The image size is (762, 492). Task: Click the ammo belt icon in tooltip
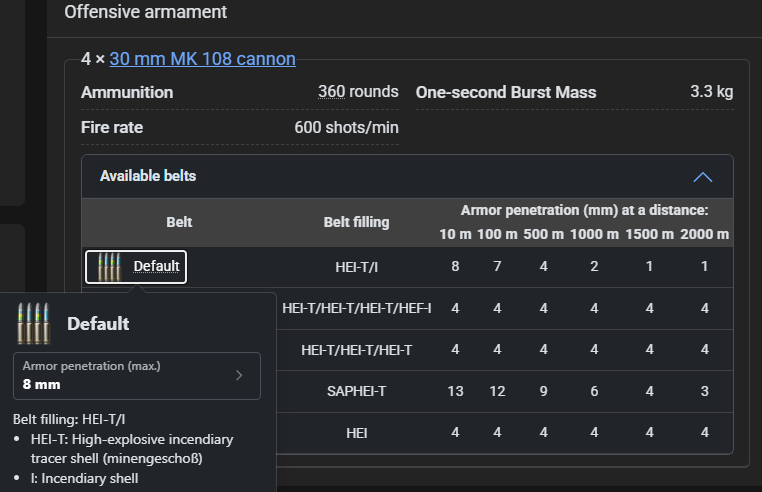pyautogui.click(x=34, y=323)
